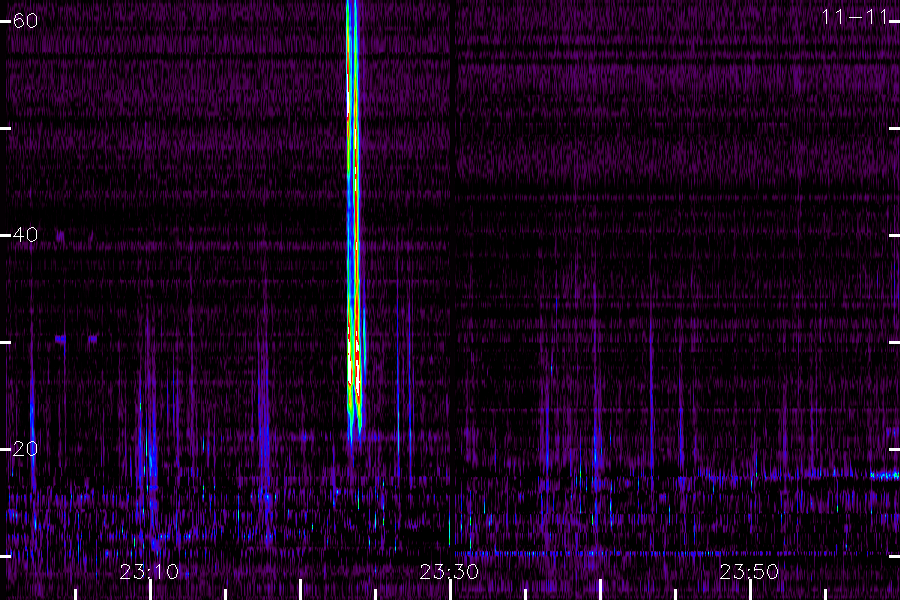Screen dimensions: 900x600
Task: Select the 40 frequency axis label
Action: [25, 234]
